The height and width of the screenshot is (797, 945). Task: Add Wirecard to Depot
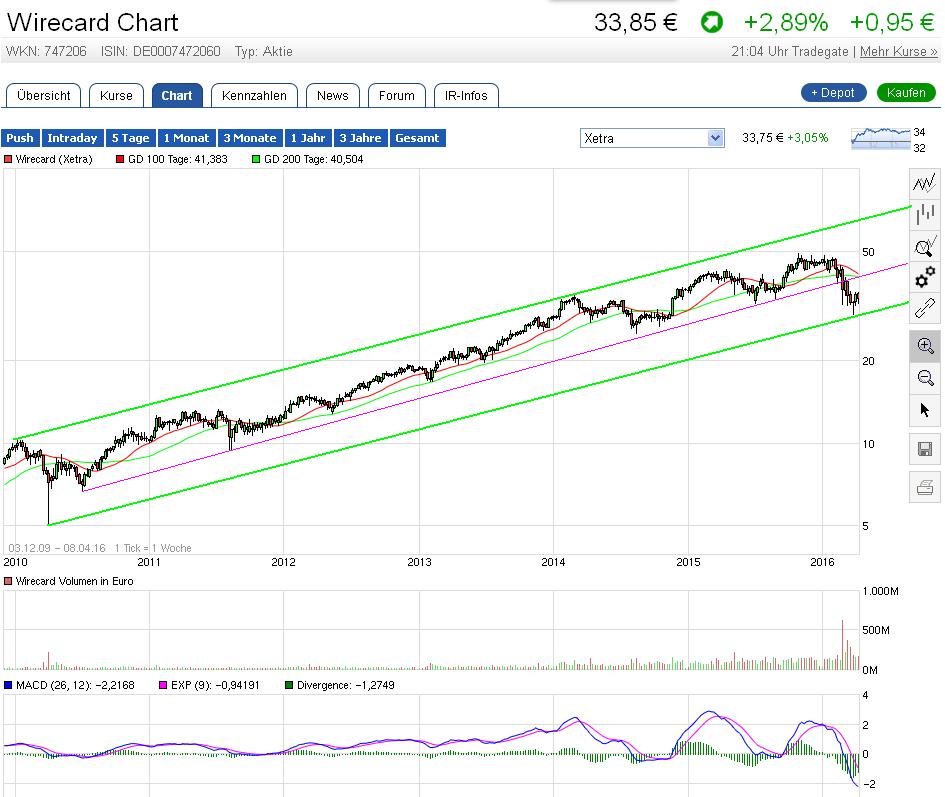pyautogui.click(x=833, y=91)
